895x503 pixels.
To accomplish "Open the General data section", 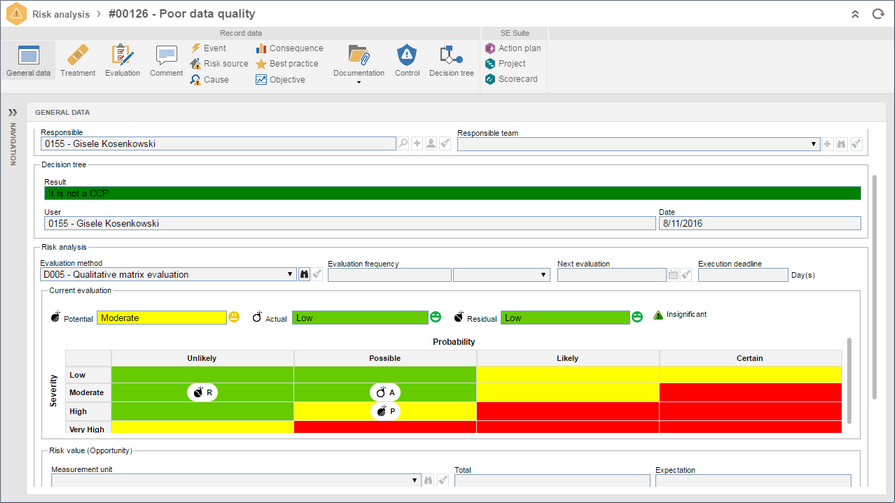I will 29,61.
